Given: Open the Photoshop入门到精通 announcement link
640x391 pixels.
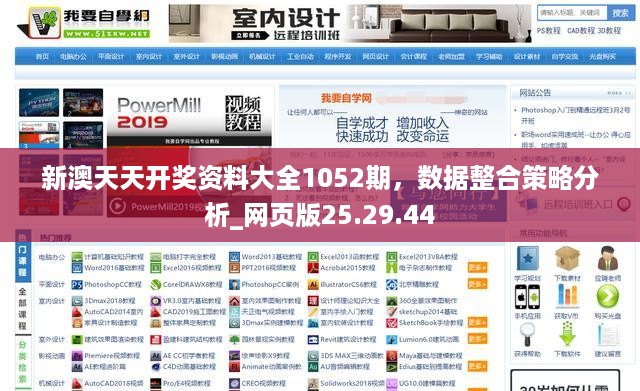Looking at the screenshot, I should point(576,115).
